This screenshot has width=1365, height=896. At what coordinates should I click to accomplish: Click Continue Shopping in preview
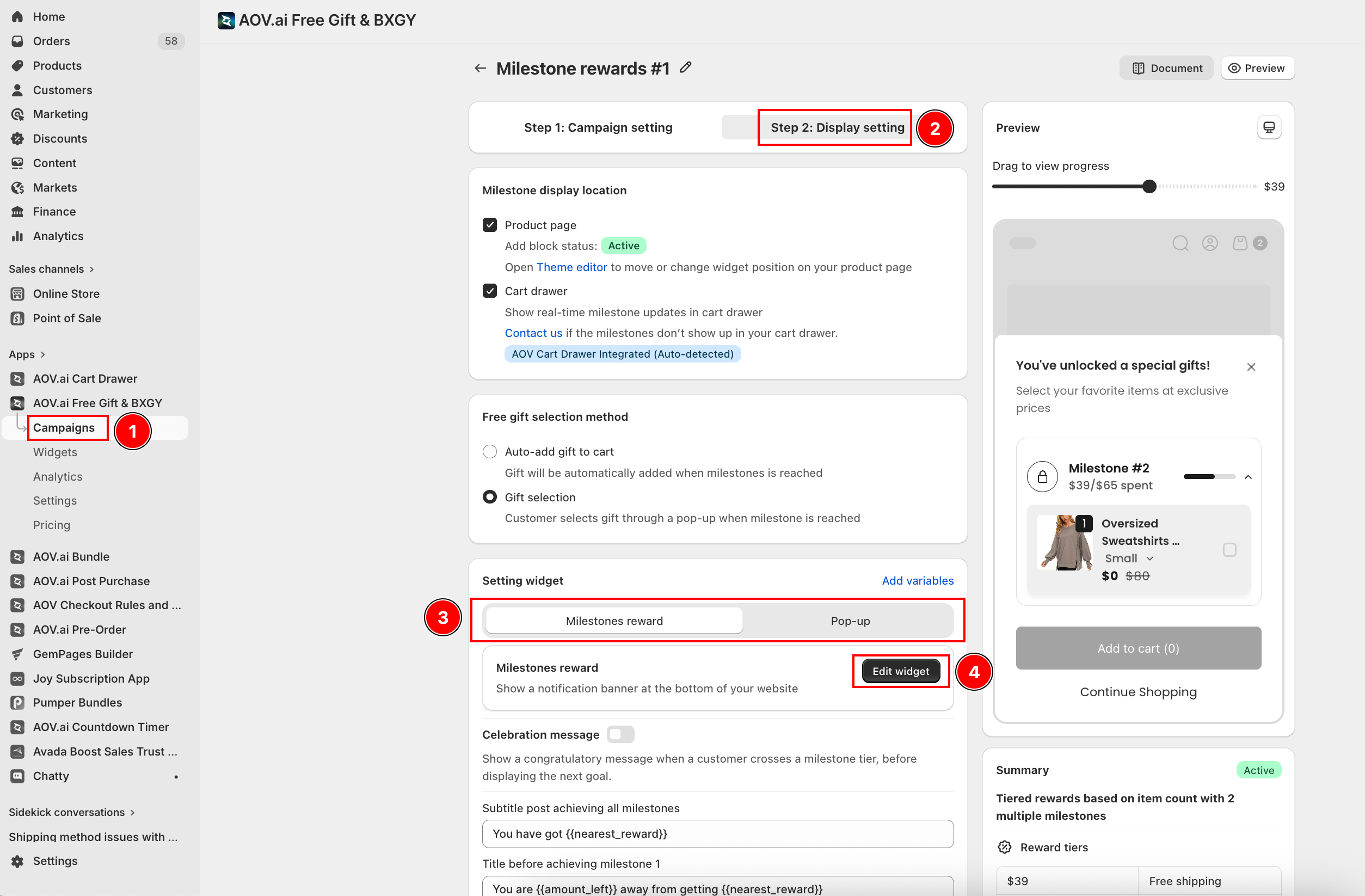(x=1138, y=692)
